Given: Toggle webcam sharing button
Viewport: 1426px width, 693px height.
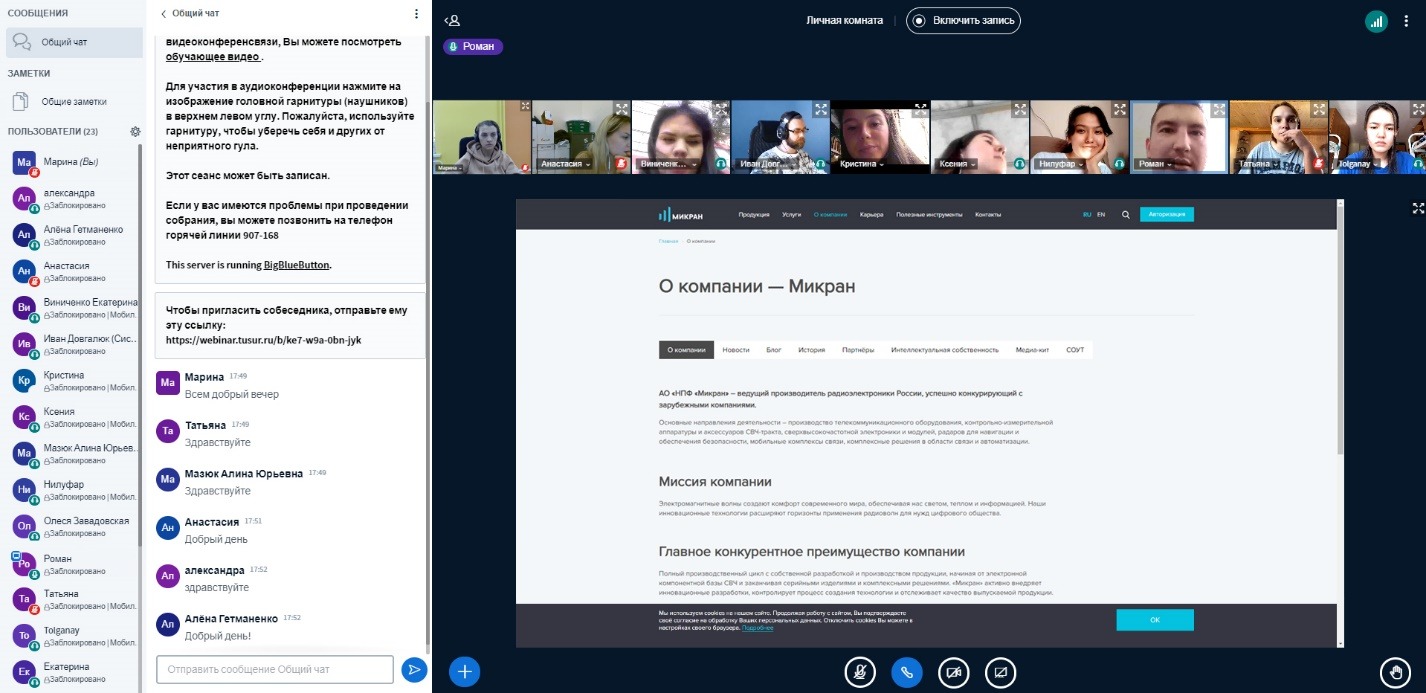Looking at the screenshot, I should (x=954, y=672).
